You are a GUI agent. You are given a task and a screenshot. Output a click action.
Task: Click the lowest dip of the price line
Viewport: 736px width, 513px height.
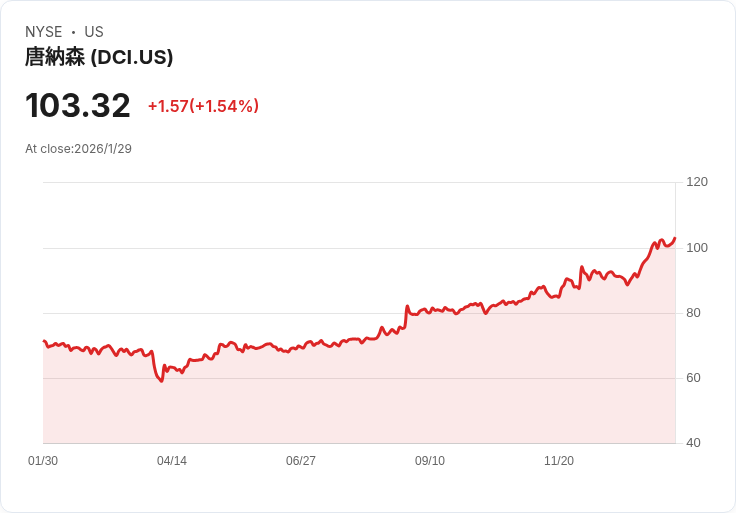click(161, 381)
